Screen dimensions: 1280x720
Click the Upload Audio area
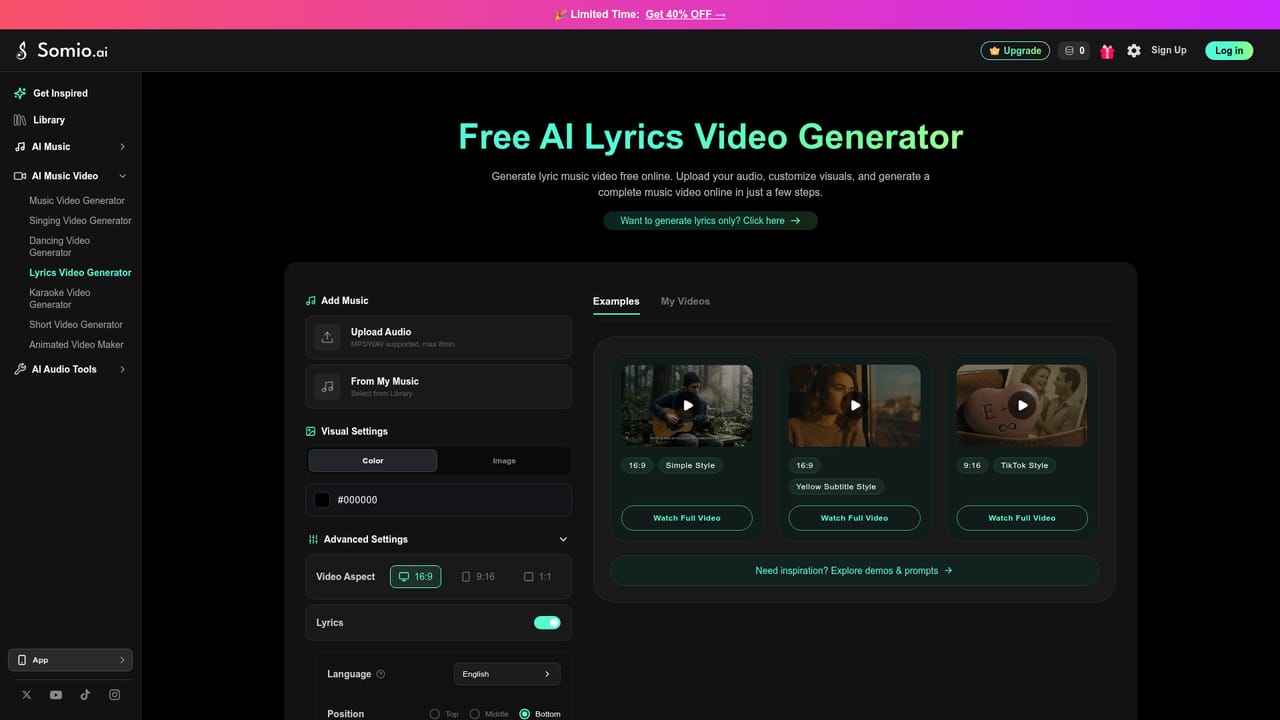click(438, 337)
